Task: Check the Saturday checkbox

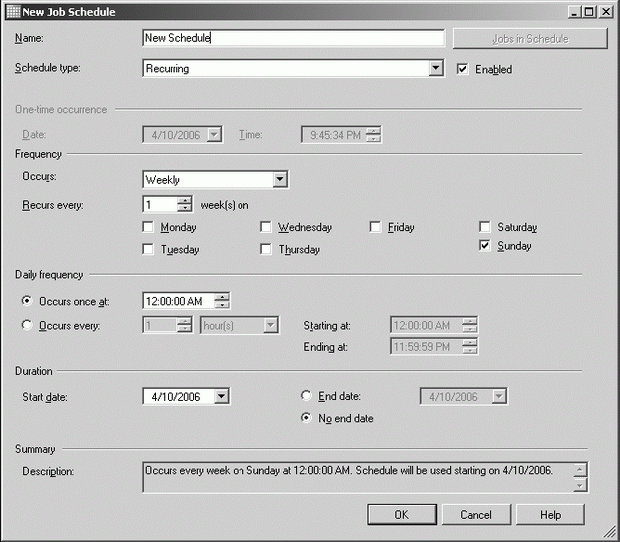Action: coord(485,227)
